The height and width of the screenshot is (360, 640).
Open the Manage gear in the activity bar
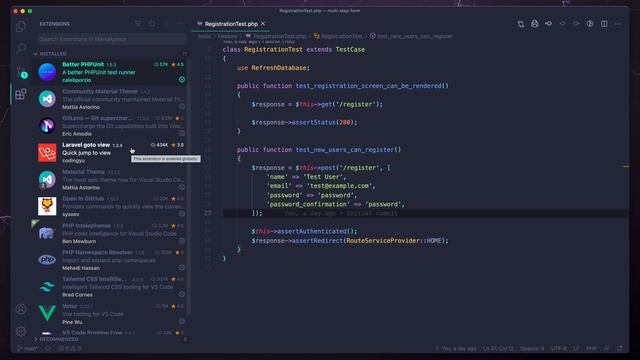tap(21, 331)
